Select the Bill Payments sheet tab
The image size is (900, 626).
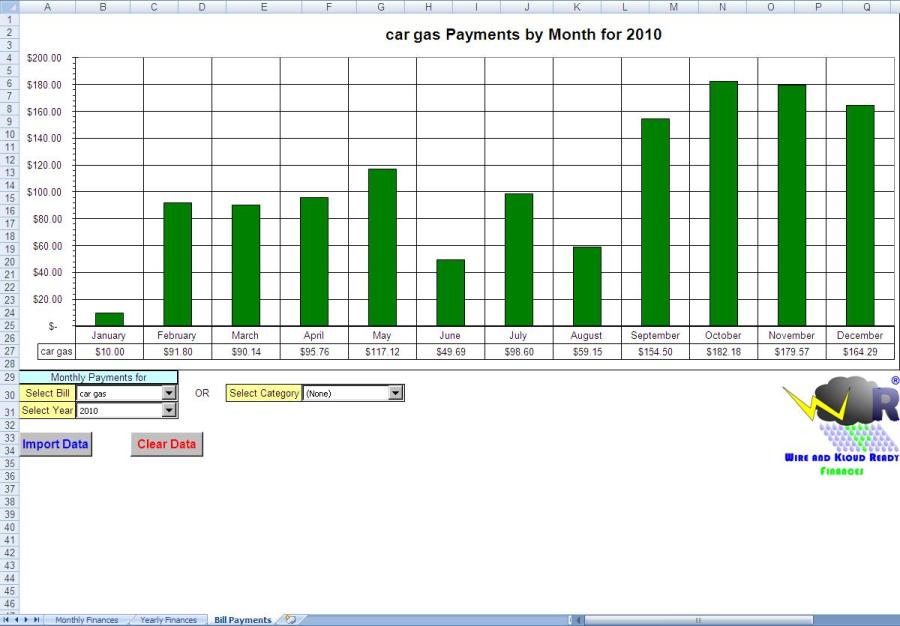click(x=242, y=620)
